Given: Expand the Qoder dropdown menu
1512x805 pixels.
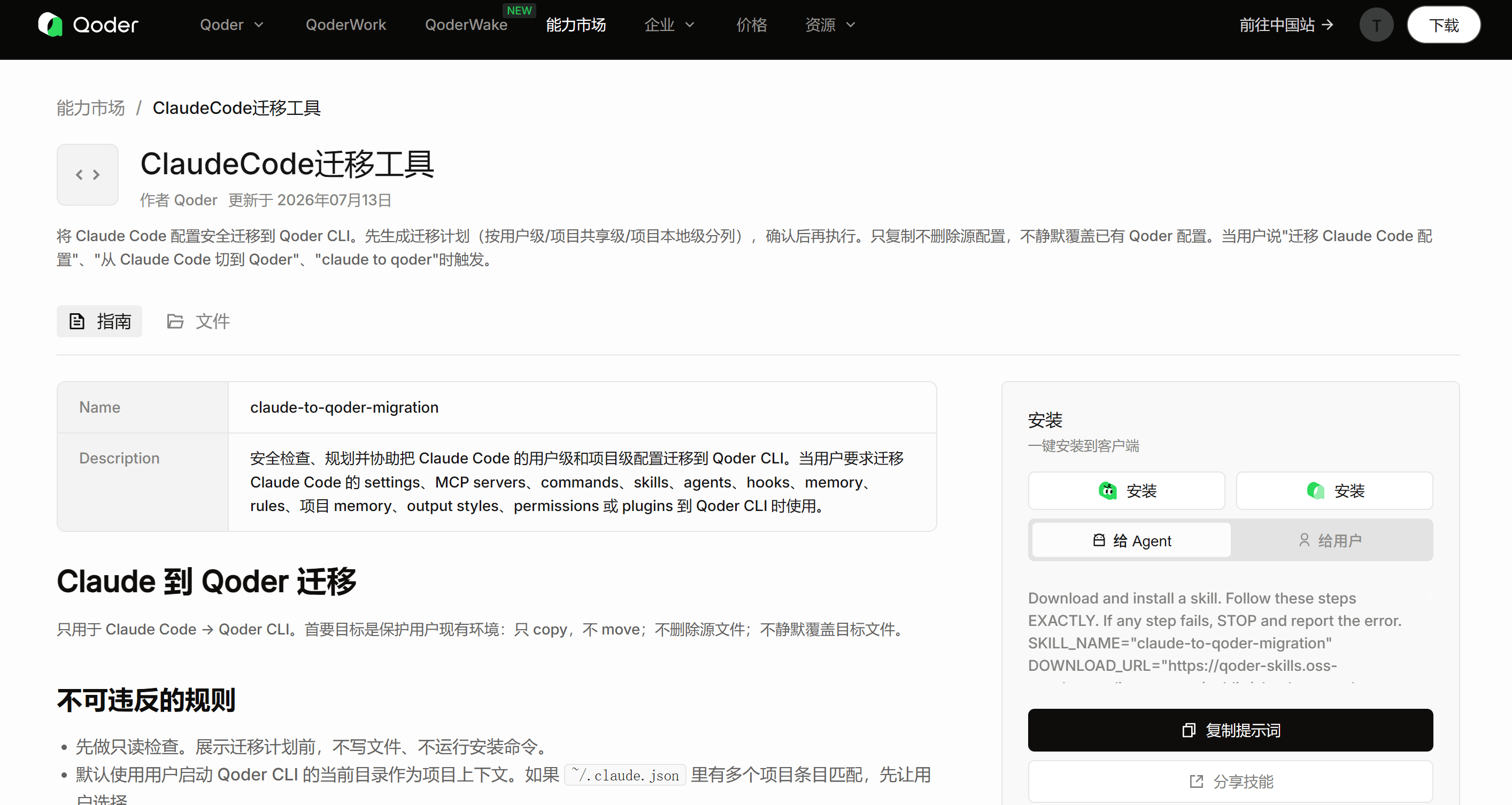Looking at the screenshot, I should tap(232, 25).
